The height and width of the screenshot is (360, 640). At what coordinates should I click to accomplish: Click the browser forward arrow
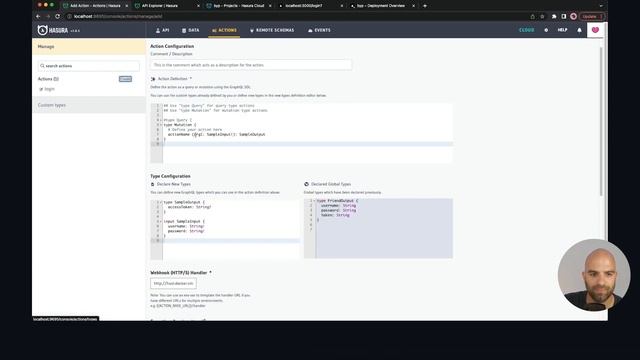(48, 16)
